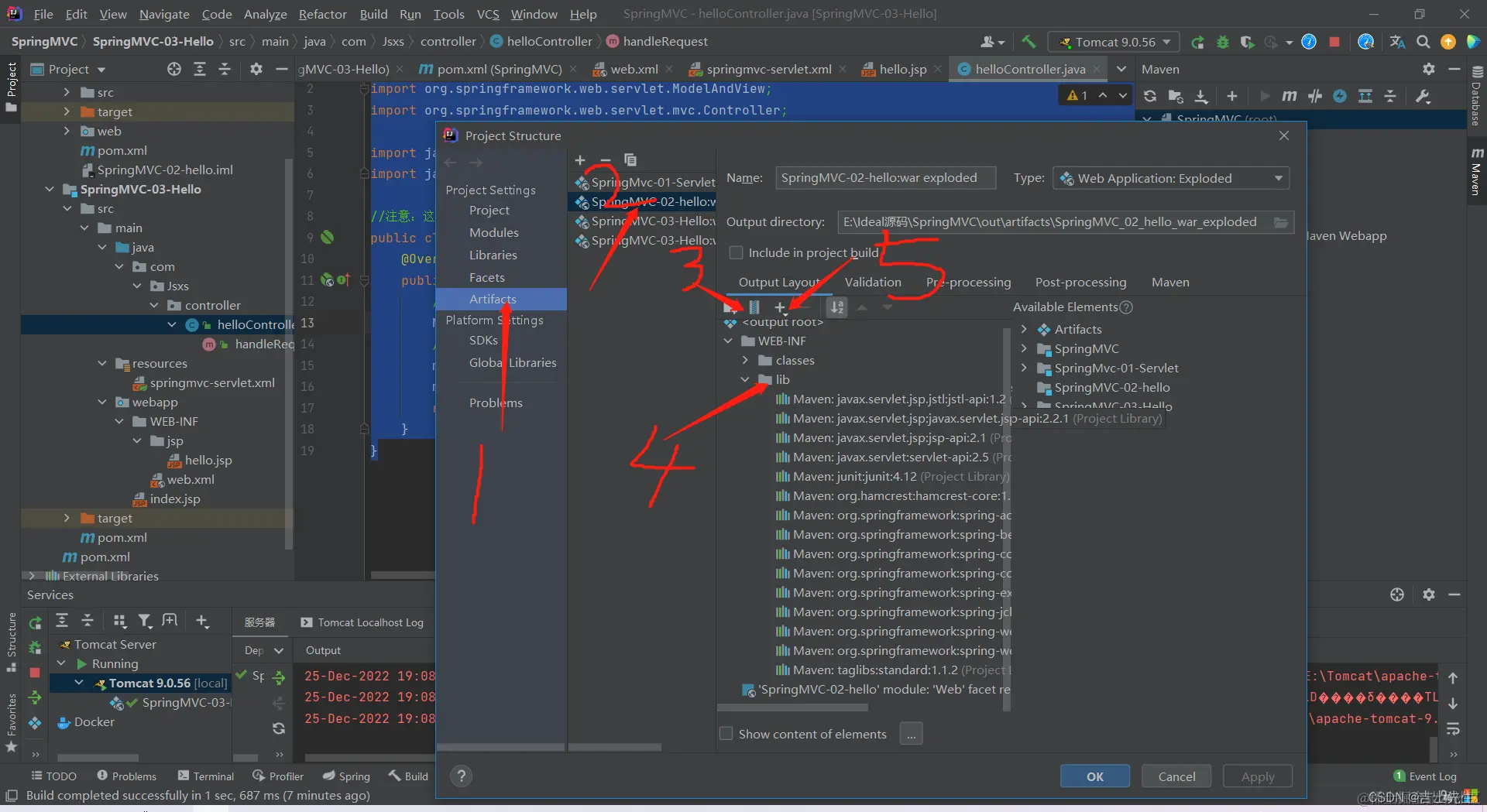
Task: Select Libraries in Project Settings
Action: click(x=493, y=255)
